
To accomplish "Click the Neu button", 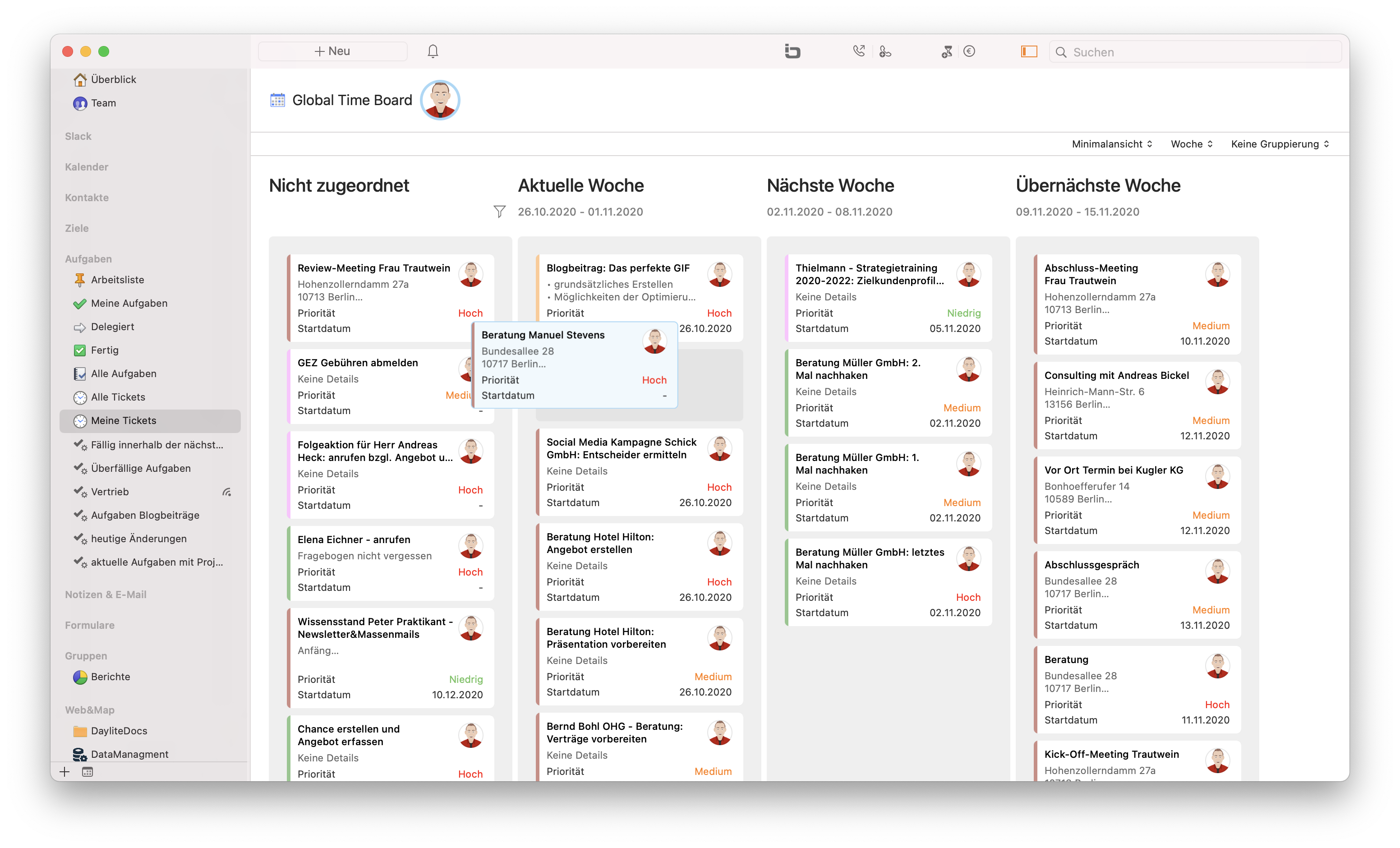I will point(332,51).
